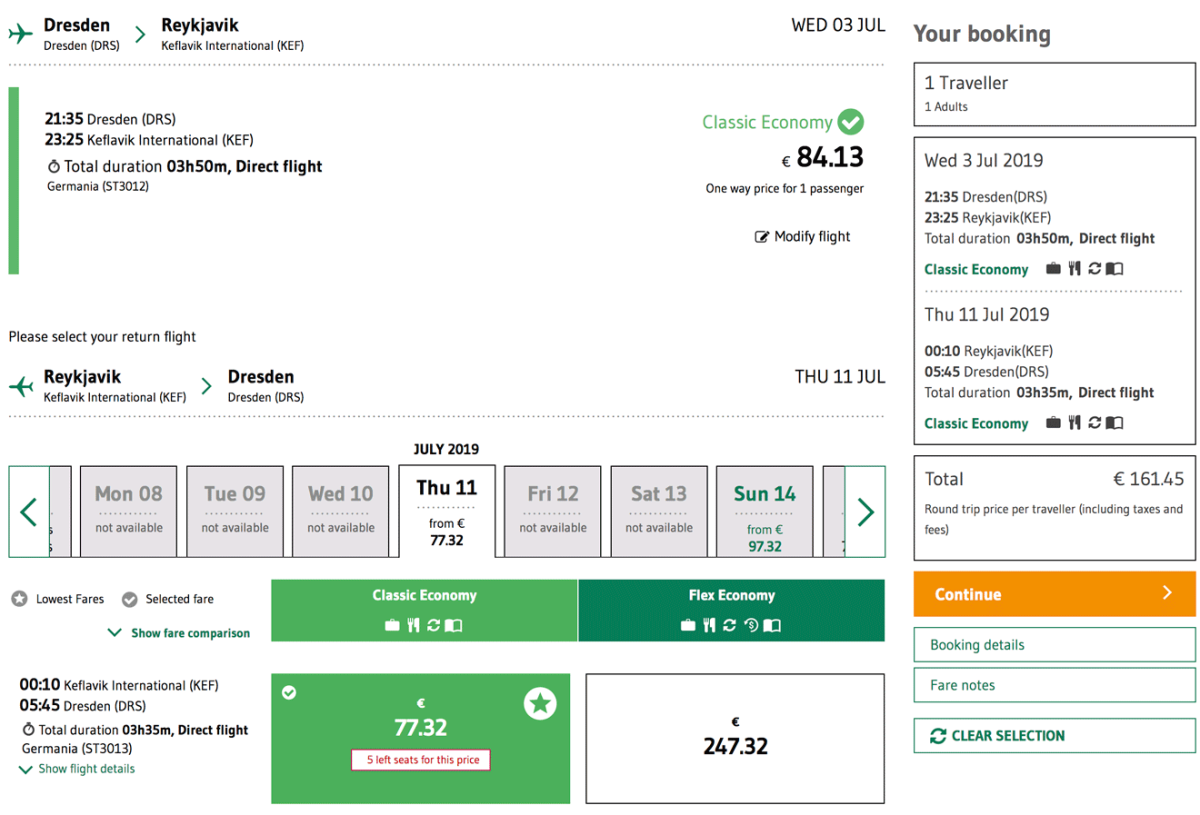Click the meal icon under Flex Economy header
Screen dimensions: 1200x815
709,625
